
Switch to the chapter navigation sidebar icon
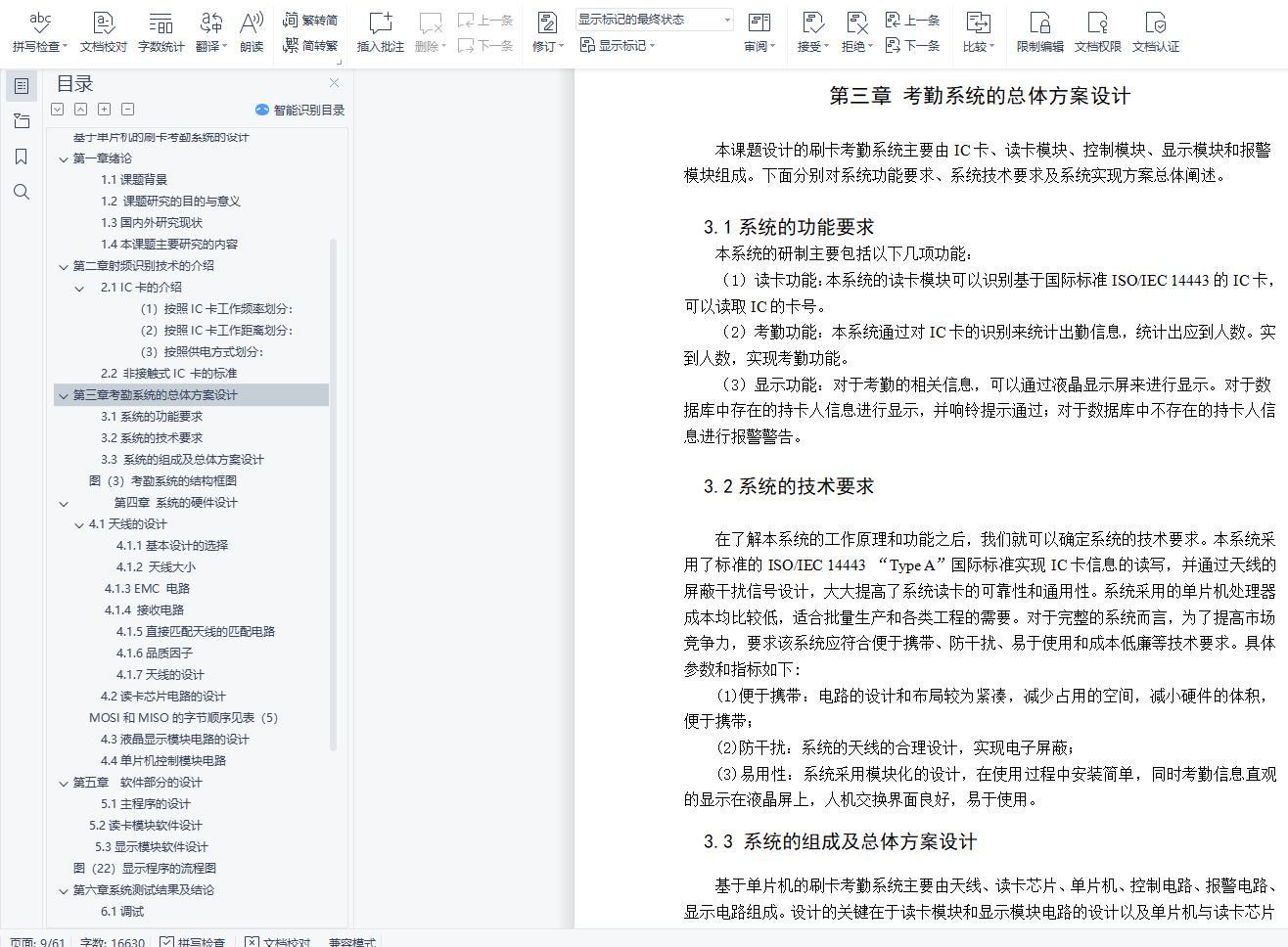click(22, 121)
